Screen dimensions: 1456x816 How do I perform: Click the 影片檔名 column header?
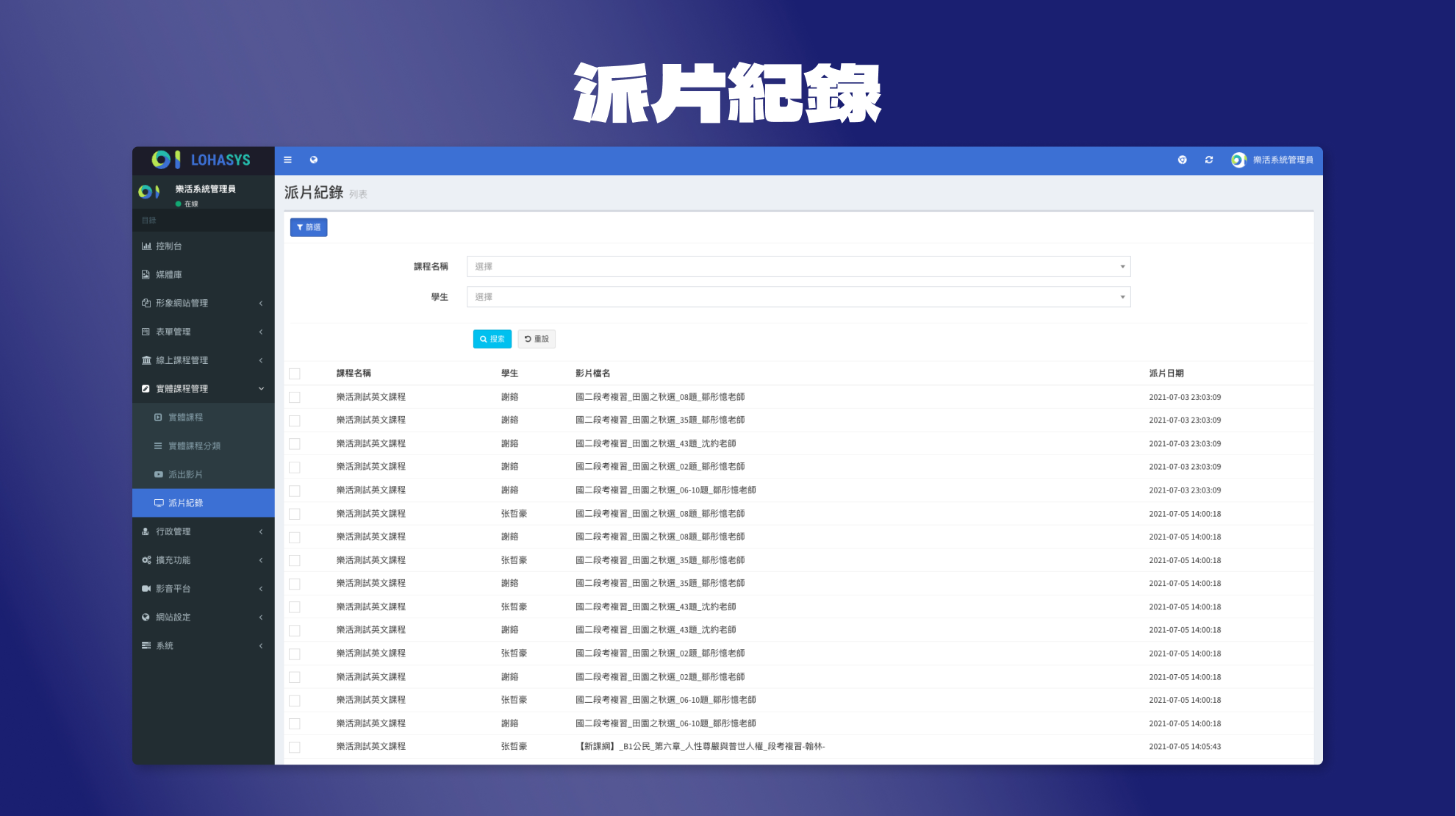click(x=593, y=373)
